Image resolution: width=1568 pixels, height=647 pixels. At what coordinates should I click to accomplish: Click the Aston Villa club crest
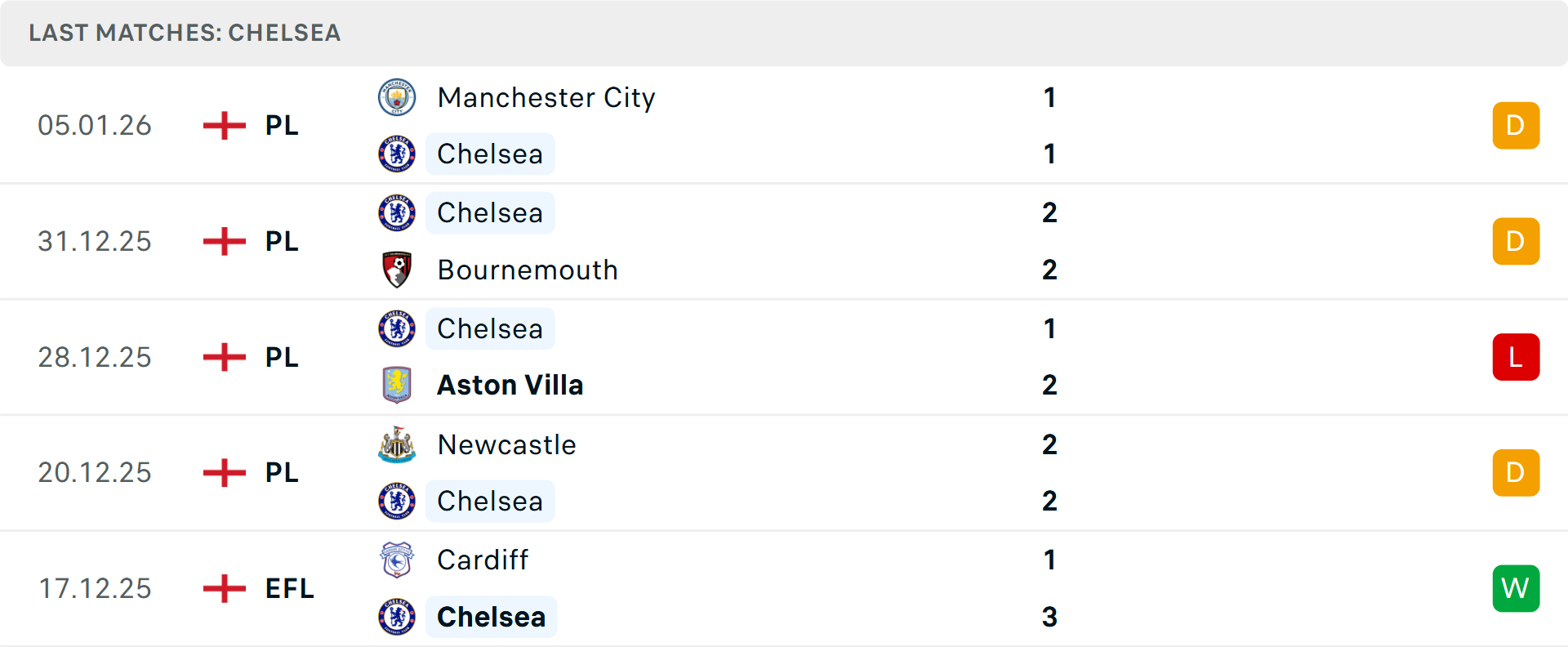(x=397, y=385)
